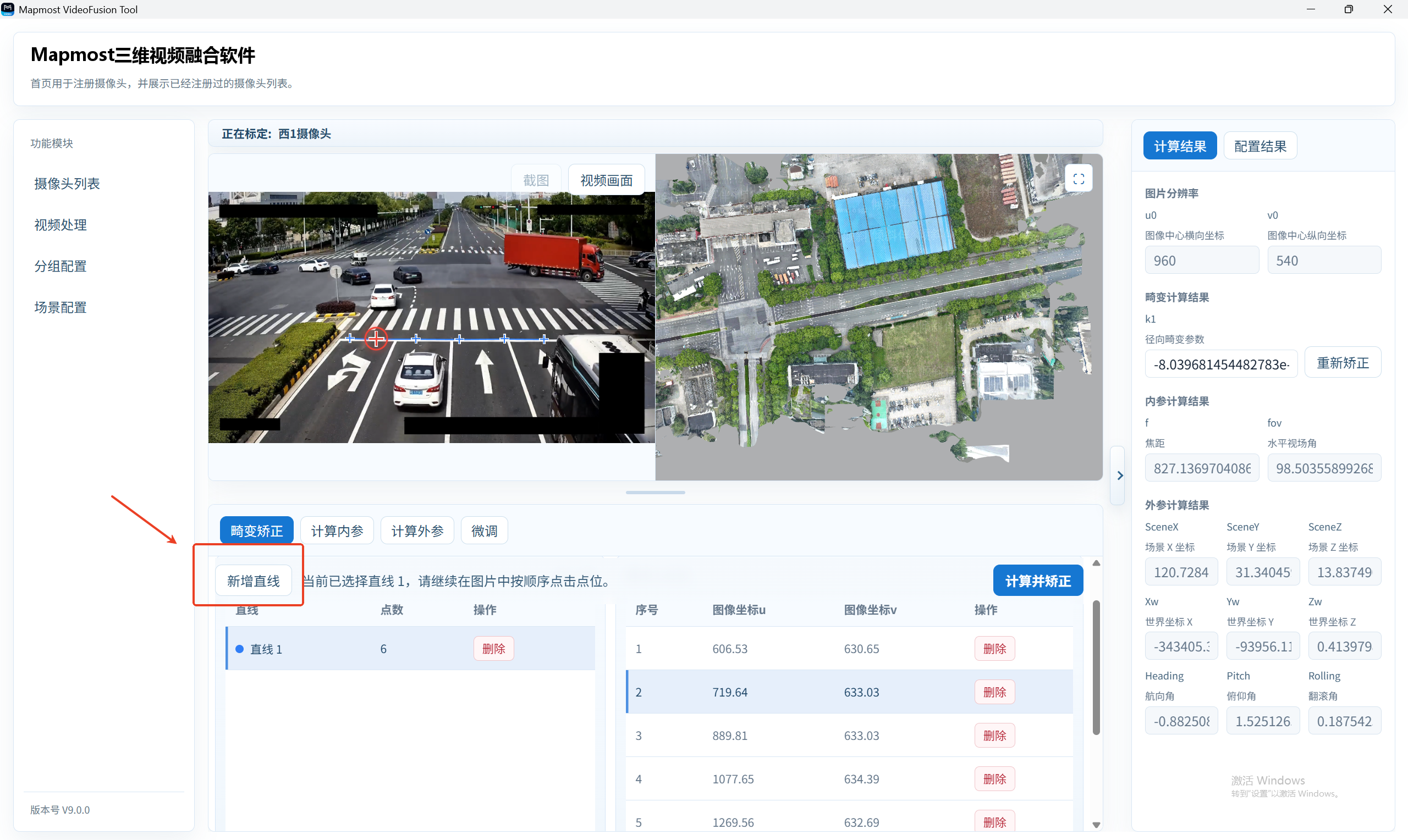Click the Mapmost app icon in the title bar
Image resolution: width=1408 pixels, height=840 pixels.
pyautogui.click(x=8, y=9)
